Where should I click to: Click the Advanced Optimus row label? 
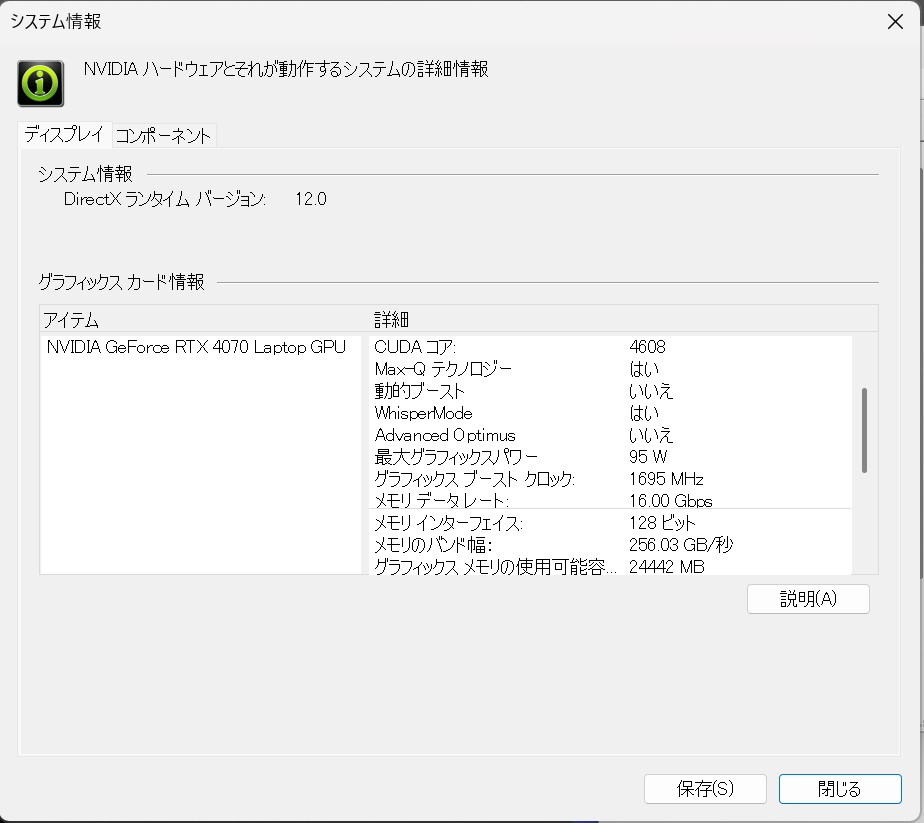coord(445,435)
